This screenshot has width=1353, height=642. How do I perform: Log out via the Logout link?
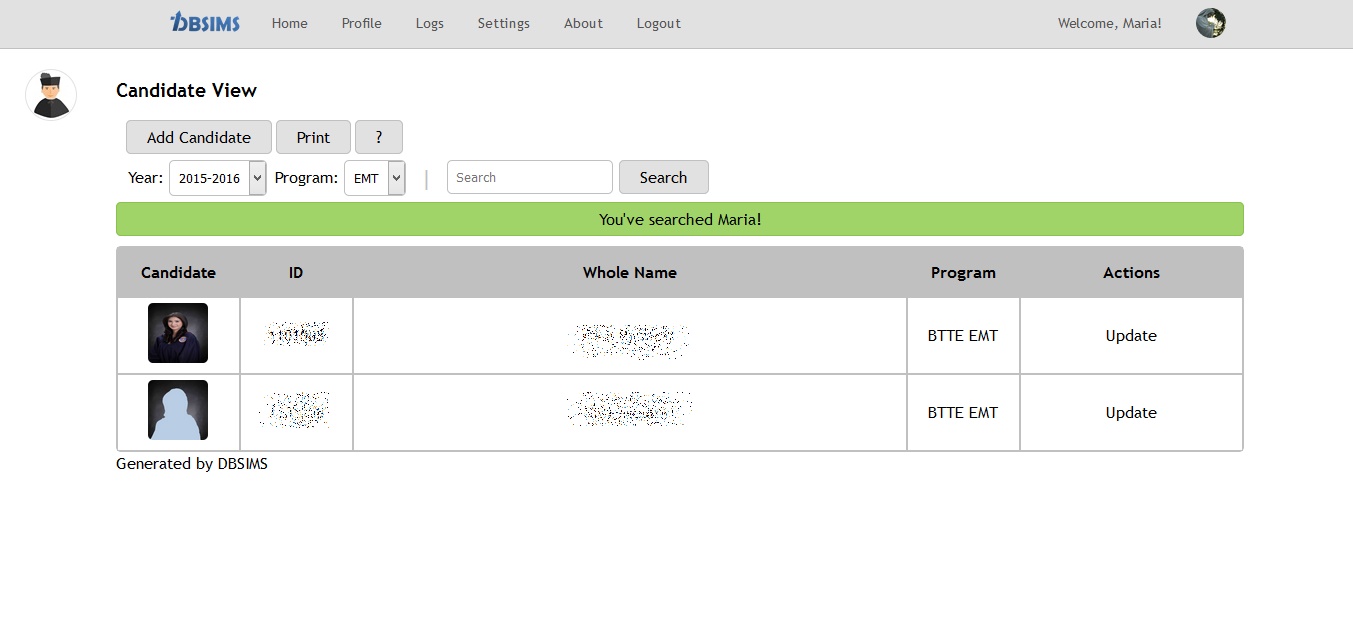coord(658,23)
